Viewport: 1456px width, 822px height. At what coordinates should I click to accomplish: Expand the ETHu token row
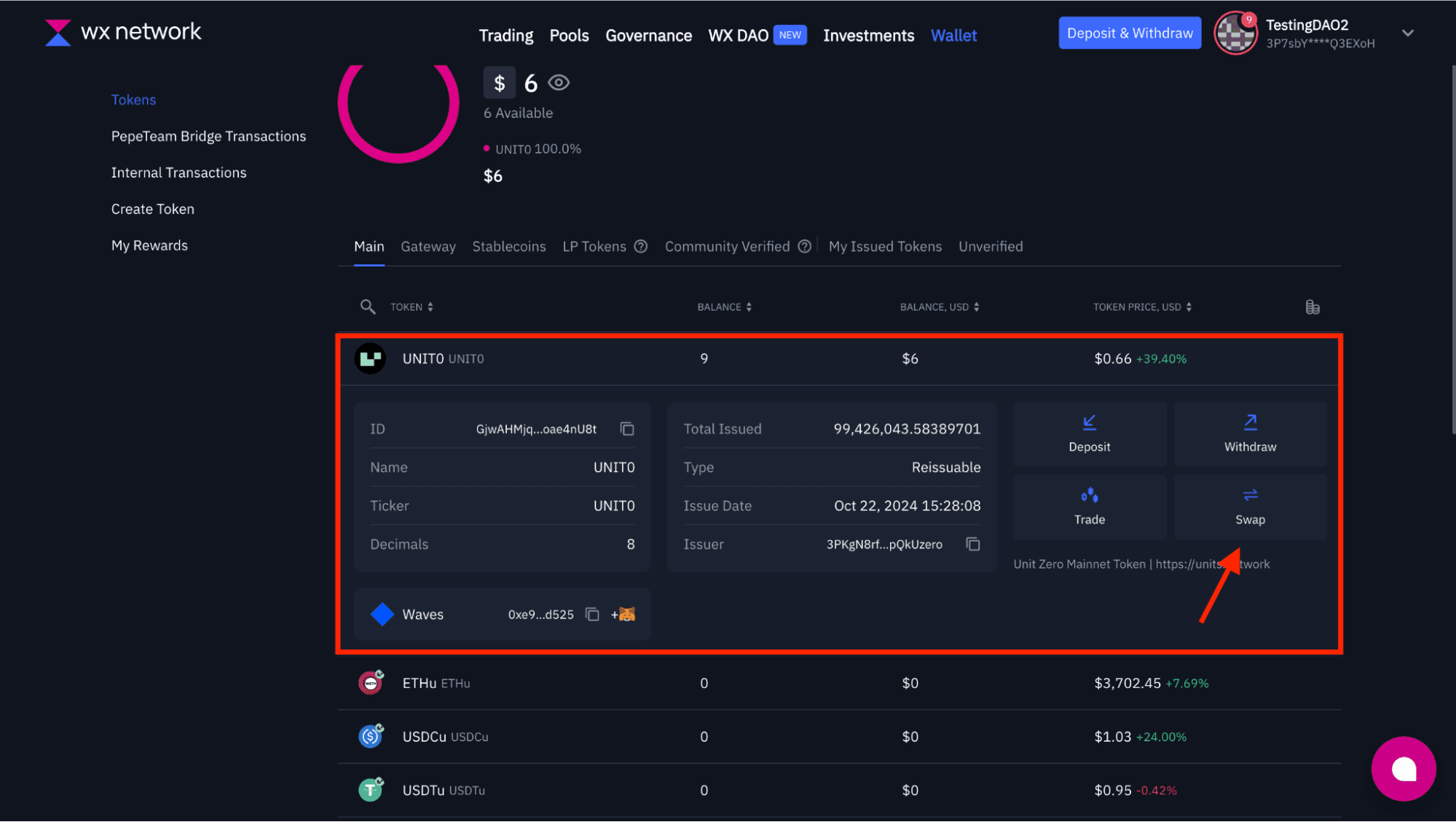pos(839,683)
